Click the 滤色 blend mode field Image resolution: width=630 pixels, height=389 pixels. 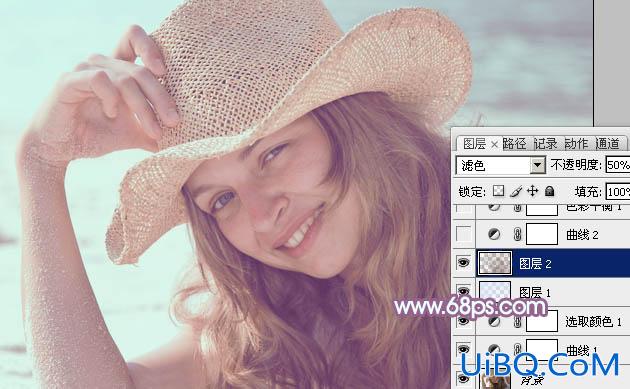(501, 165)
